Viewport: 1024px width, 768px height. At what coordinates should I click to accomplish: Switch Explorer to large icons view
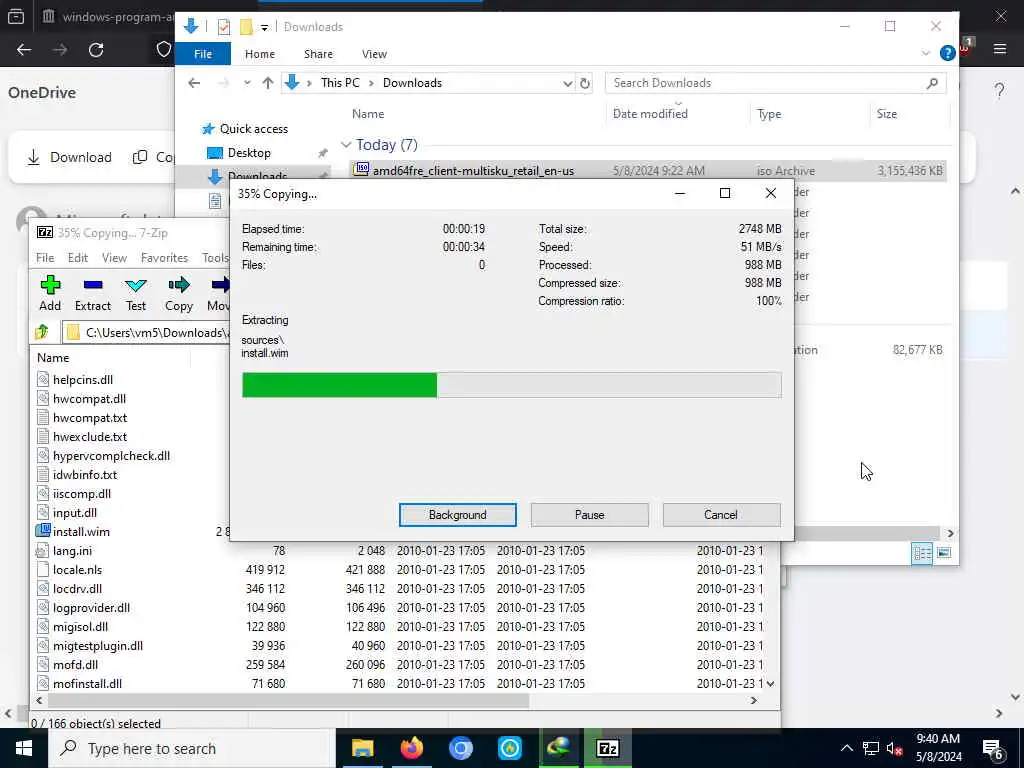tap(944, 553)
